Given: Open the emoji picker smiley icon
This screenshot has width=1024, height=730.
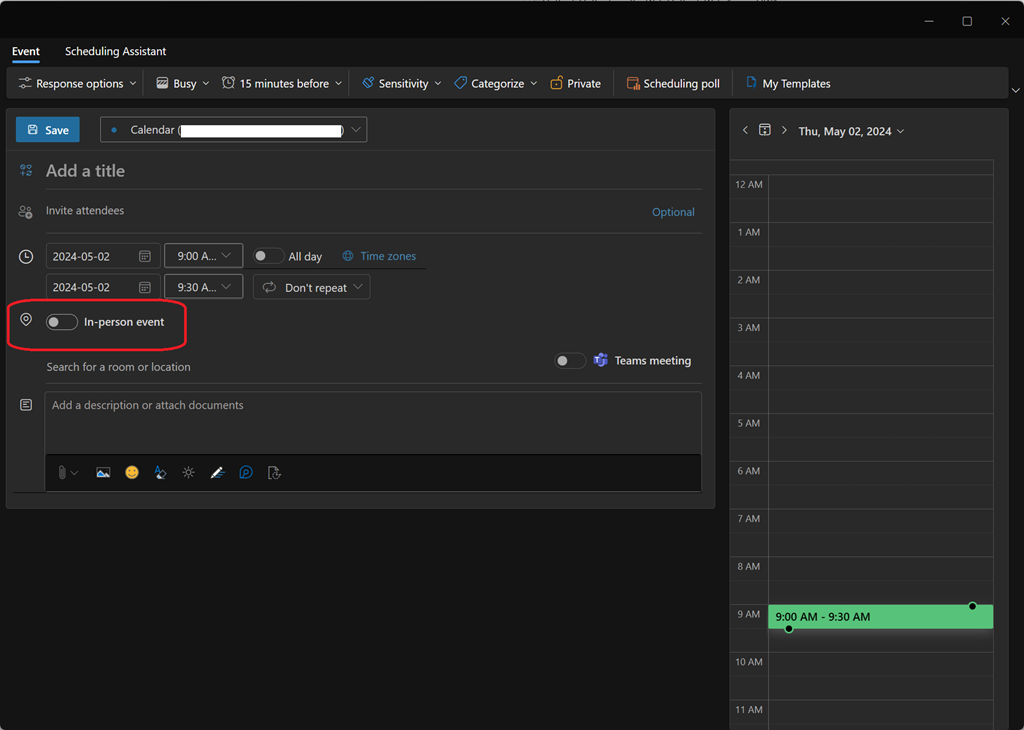Looking at the screenshot, I should [x=132, y=473].
